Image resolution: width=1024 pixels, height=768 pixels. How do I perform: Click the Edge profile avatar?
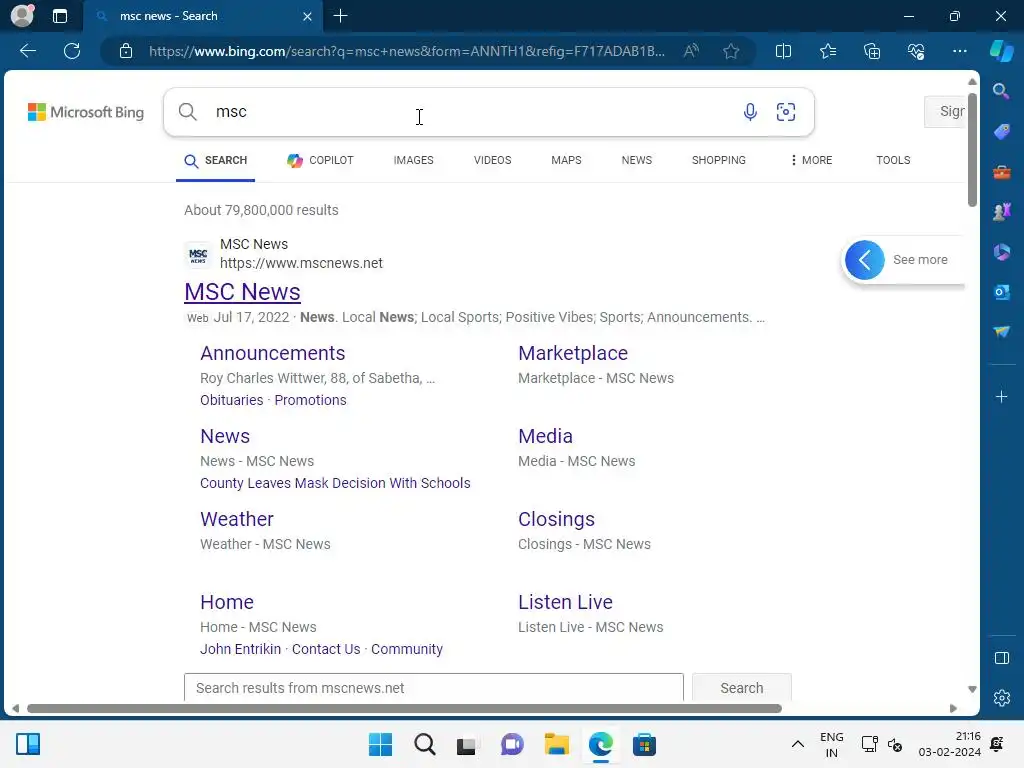point(22,16)
